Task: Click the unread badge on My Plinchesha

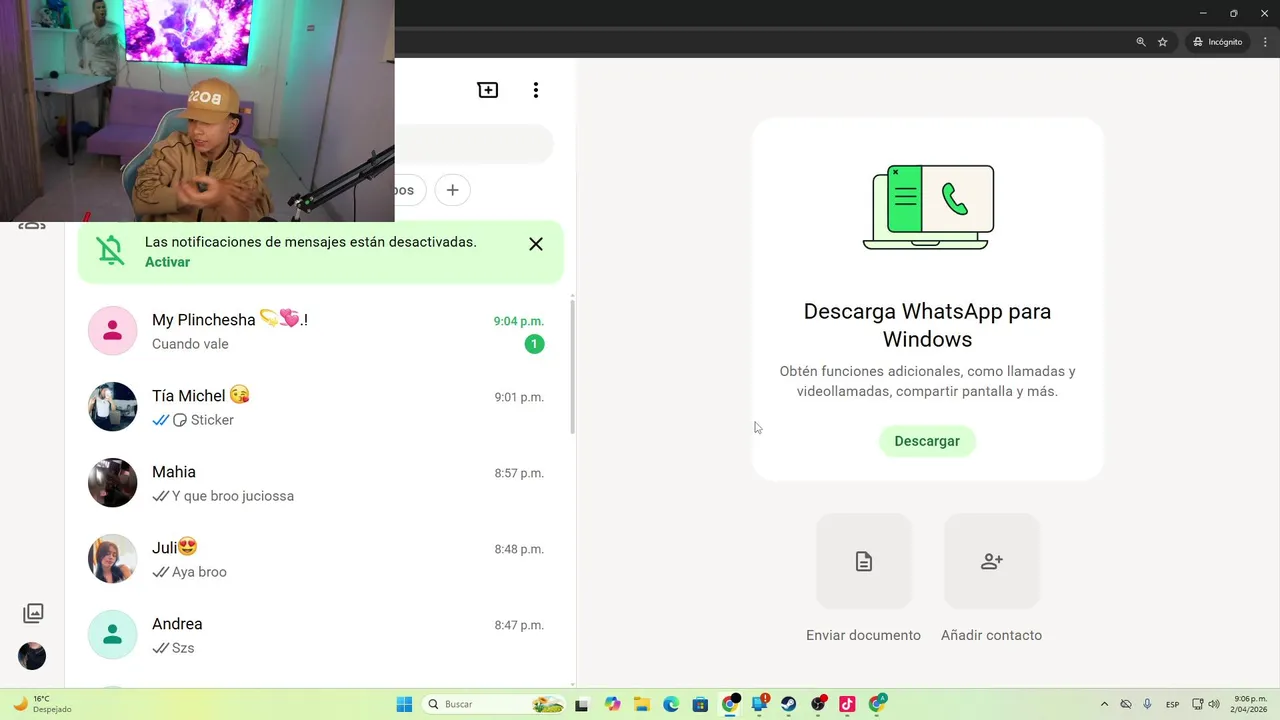Action: pyautogui.click(x=534, y=344)
